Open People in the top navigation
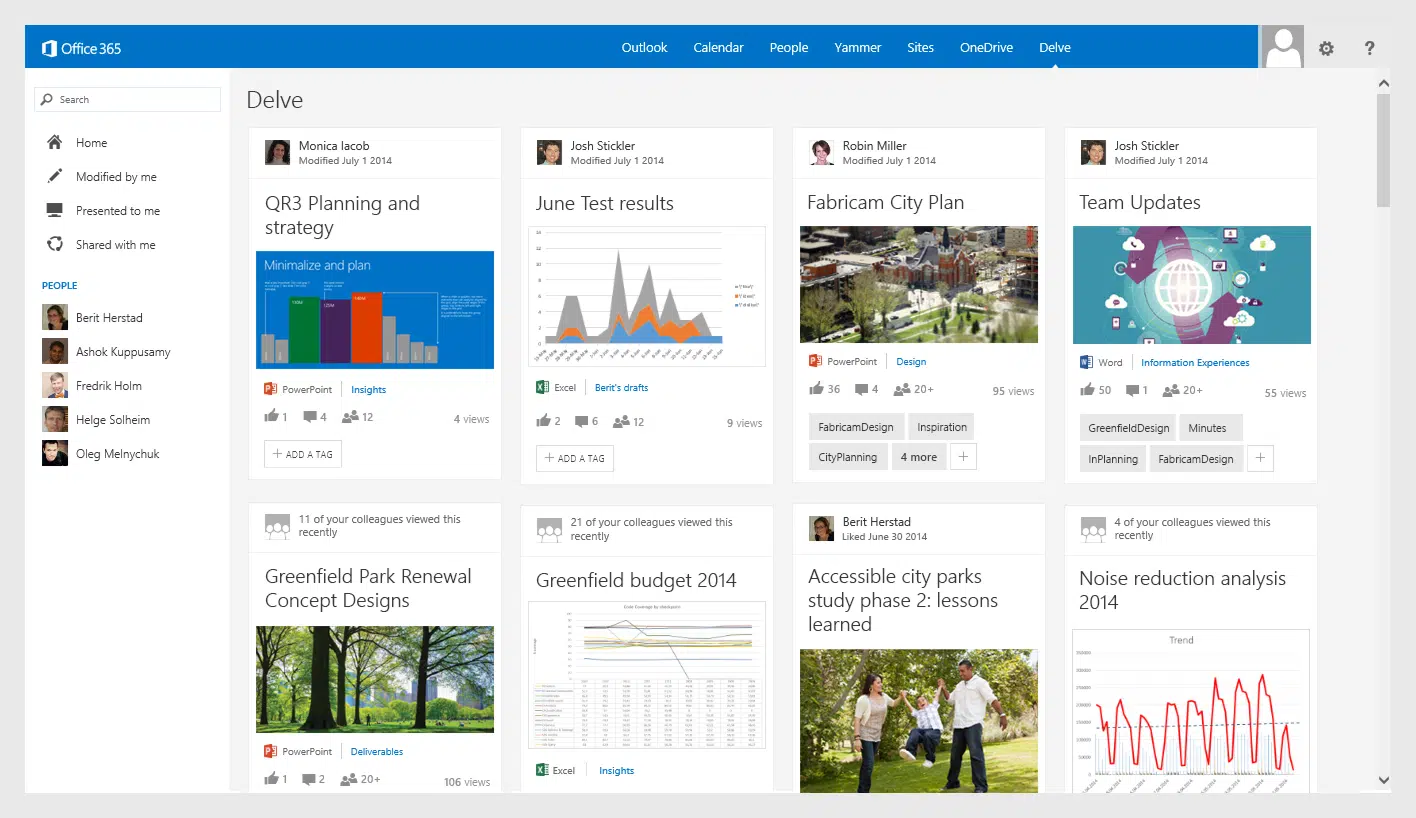1416x818 pixels. pyautogui.click(x=789, y=47)
